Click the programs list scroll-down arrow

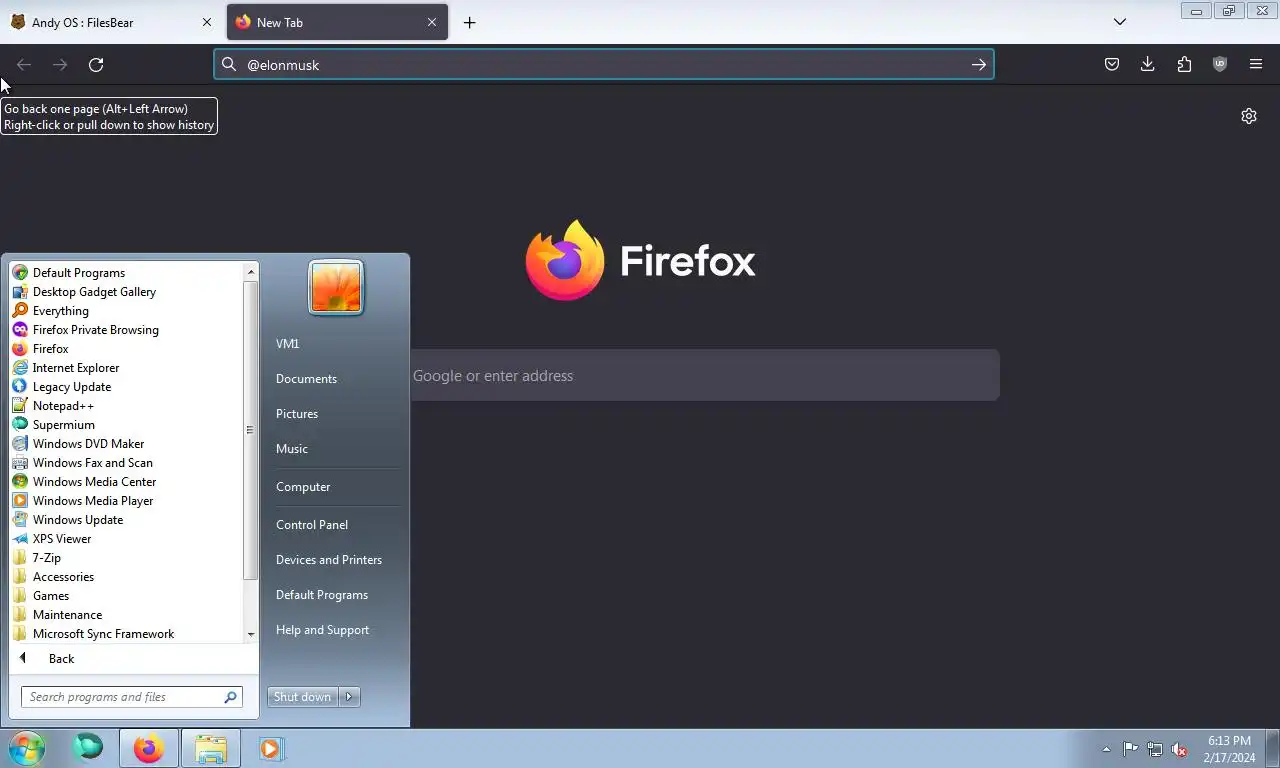(251, 634)
